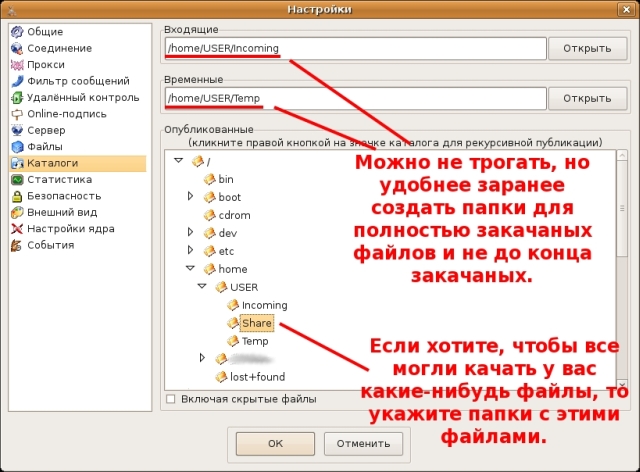Collapse the home folder node
Viewport: 640px width, 472px height.
[x=190, y=269]
